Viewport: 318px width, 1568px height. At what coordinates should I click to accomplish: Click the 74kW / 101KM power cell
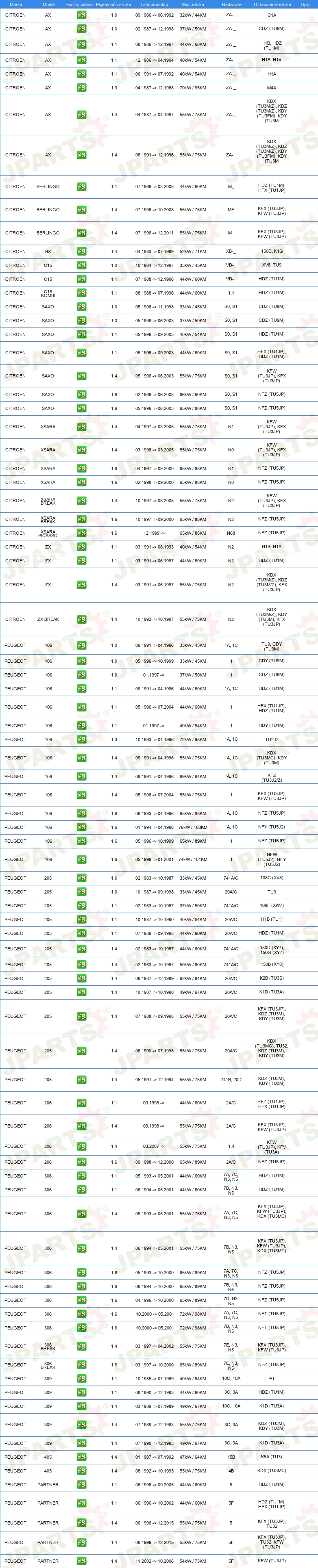pos(193,860)
